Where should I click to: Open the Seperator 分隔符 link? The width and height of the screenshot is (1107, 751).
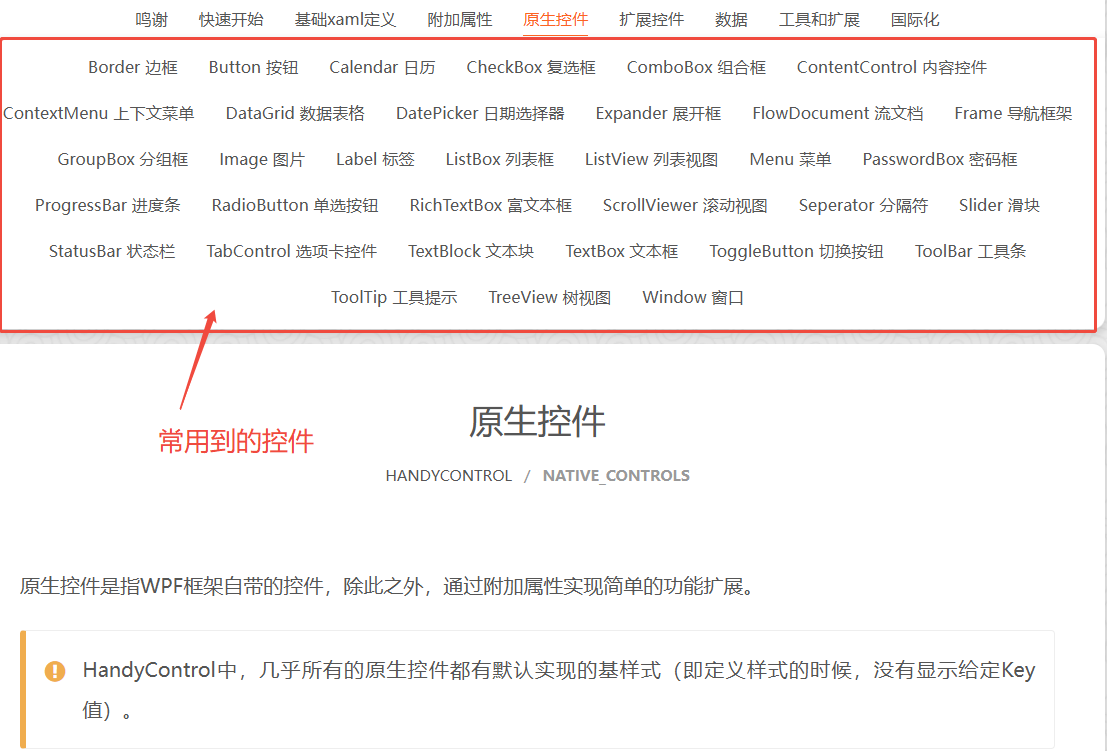(863, 205)
